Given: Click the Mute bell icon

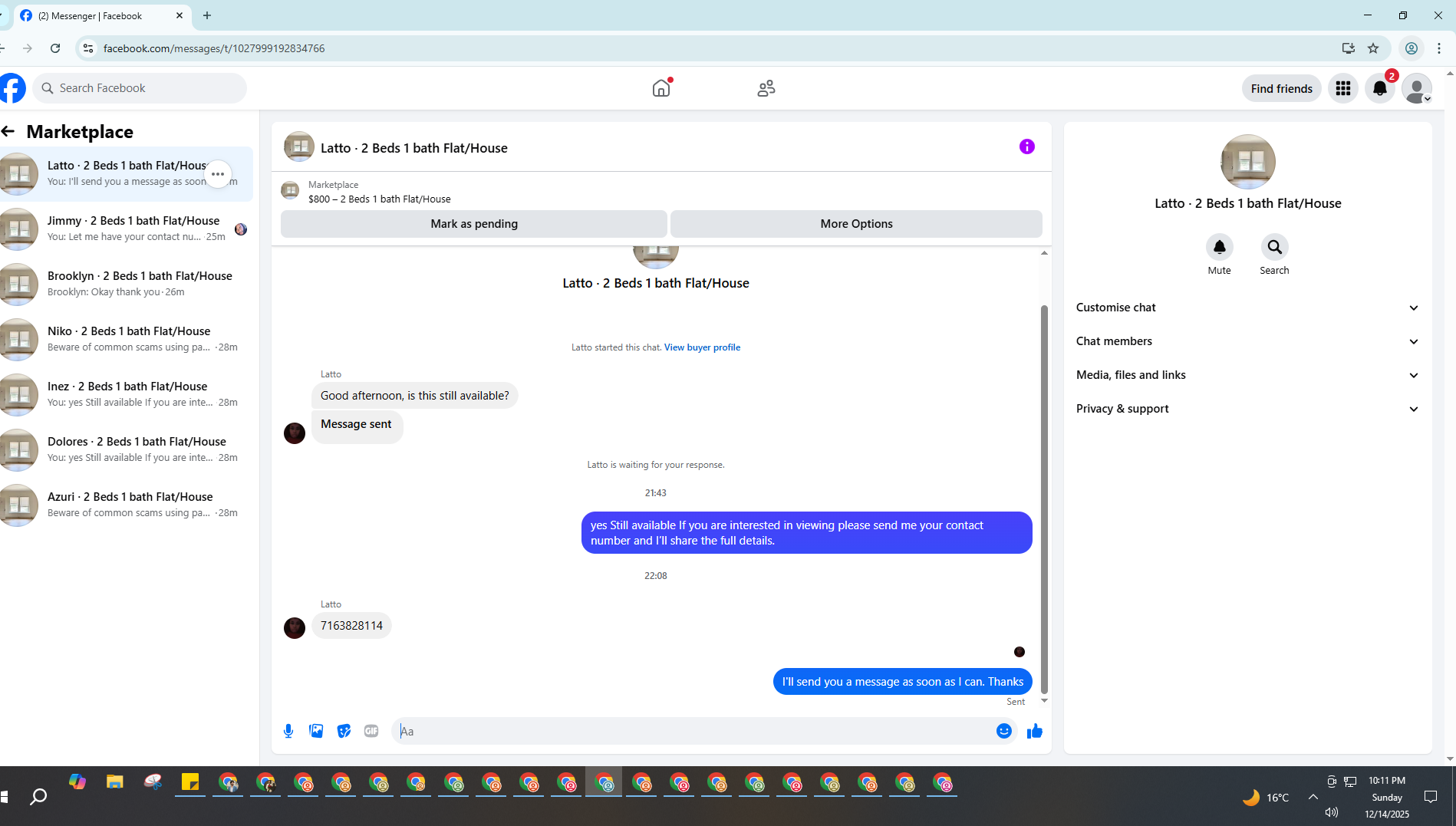Looking at the screenshot, I should pyautogui.click(x=1219, y=247).
